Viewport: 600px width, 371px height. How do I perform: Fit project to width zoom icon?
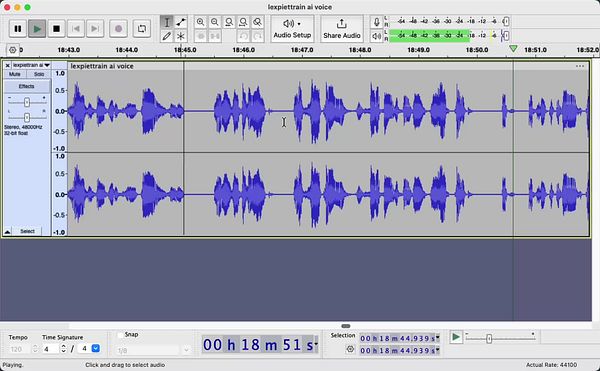pyautogui.click(x=243, y=22)
